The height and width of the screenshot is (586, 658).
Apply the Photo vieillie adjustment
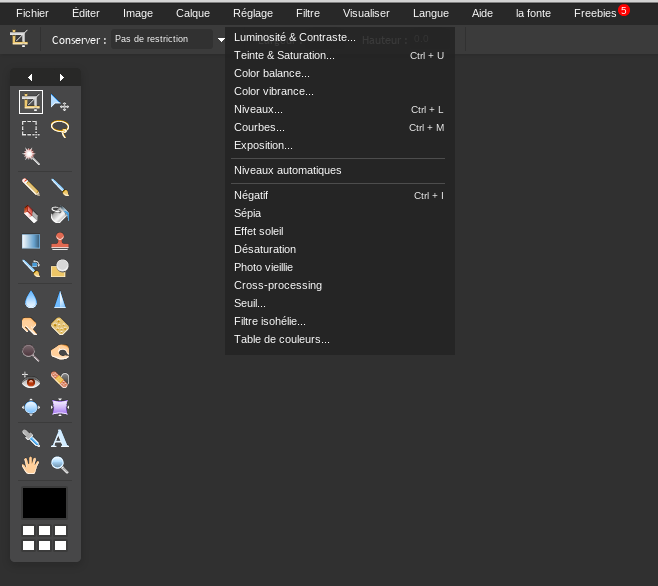[339, 268]
